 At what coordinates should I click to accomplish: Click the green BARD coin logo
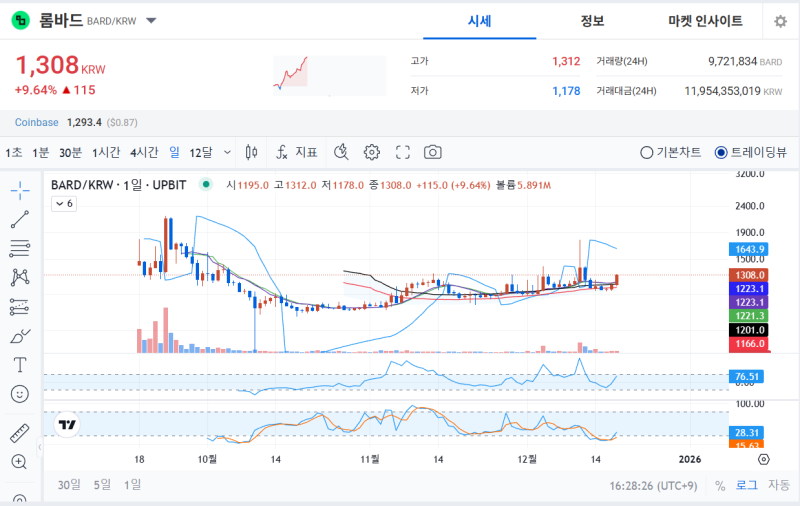(20, 20)
